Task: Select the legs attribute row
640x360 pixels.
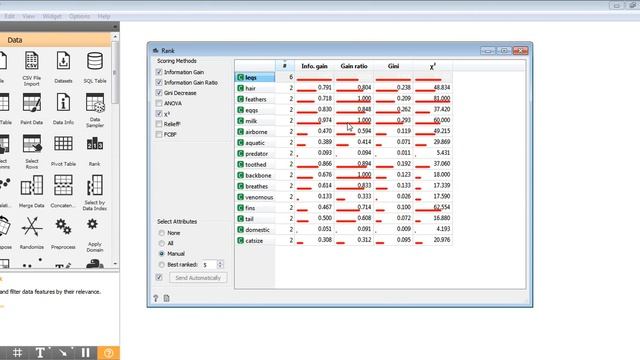Action: click(x=343, y=77)
